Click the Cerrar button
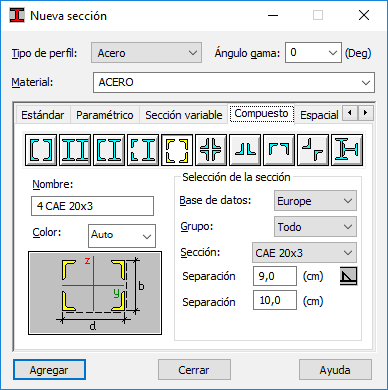 coord(194,370)
